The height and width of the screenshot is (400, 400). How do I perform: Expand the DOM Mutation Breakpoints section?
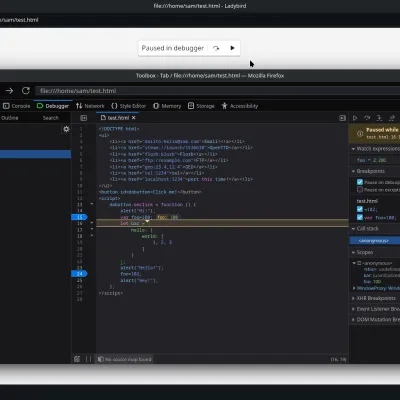[375, 320]
